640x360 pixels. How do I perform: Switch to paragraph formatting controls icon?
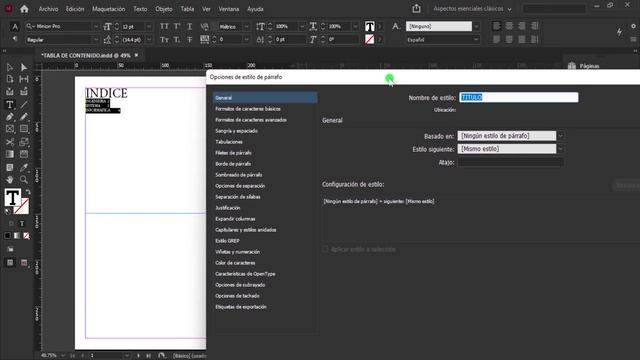tap(15, 39)
